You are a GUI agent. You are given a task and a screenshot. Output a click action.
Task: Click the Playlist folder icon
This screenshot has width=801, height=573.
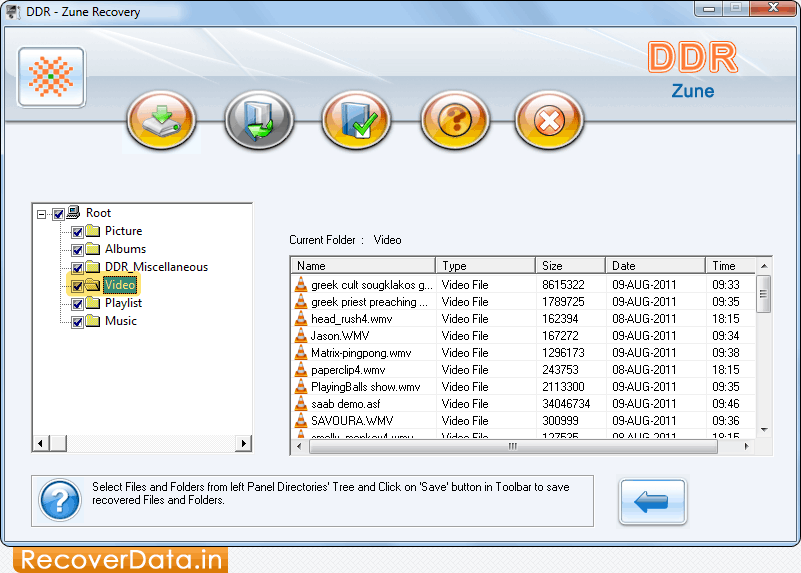click(x=92, y=303)
